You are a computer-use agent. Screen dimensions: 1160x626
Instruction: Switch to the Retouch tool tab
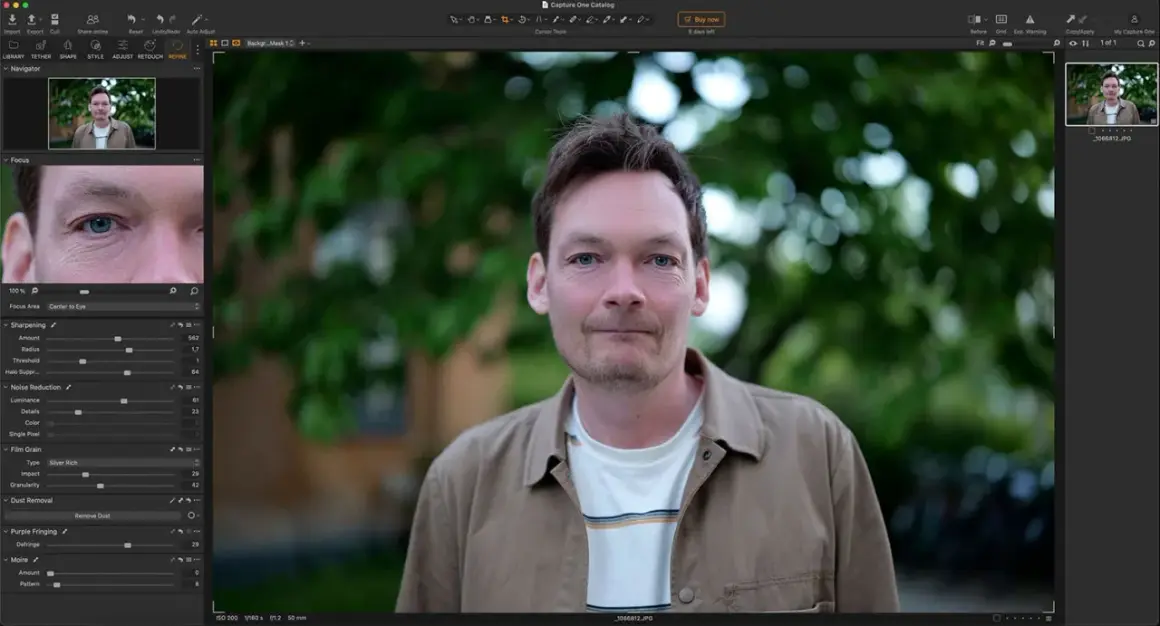[x=150, y=49]
